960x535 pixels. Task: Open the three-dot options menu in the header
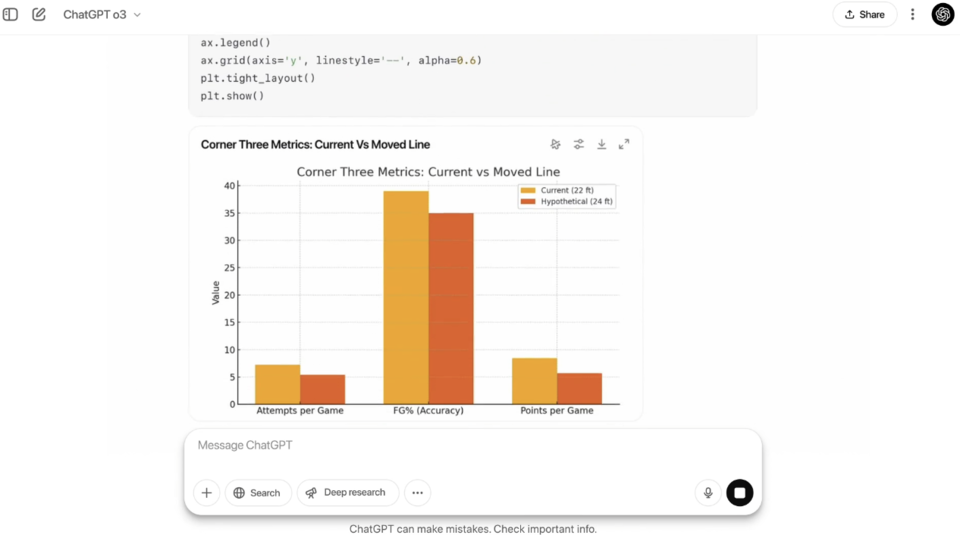[912, 15]
